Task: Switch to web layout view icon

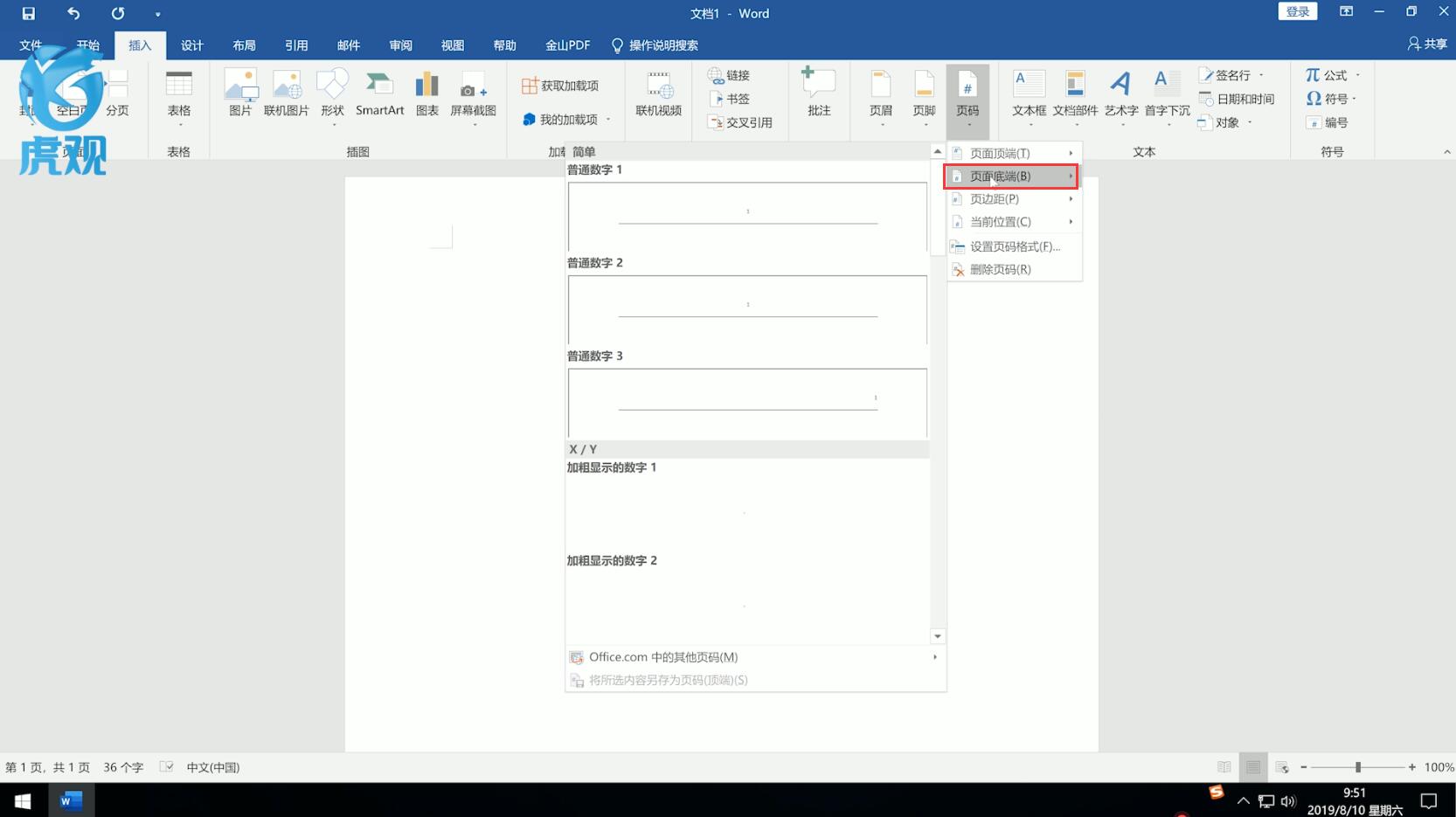Action: [1281, 767]
